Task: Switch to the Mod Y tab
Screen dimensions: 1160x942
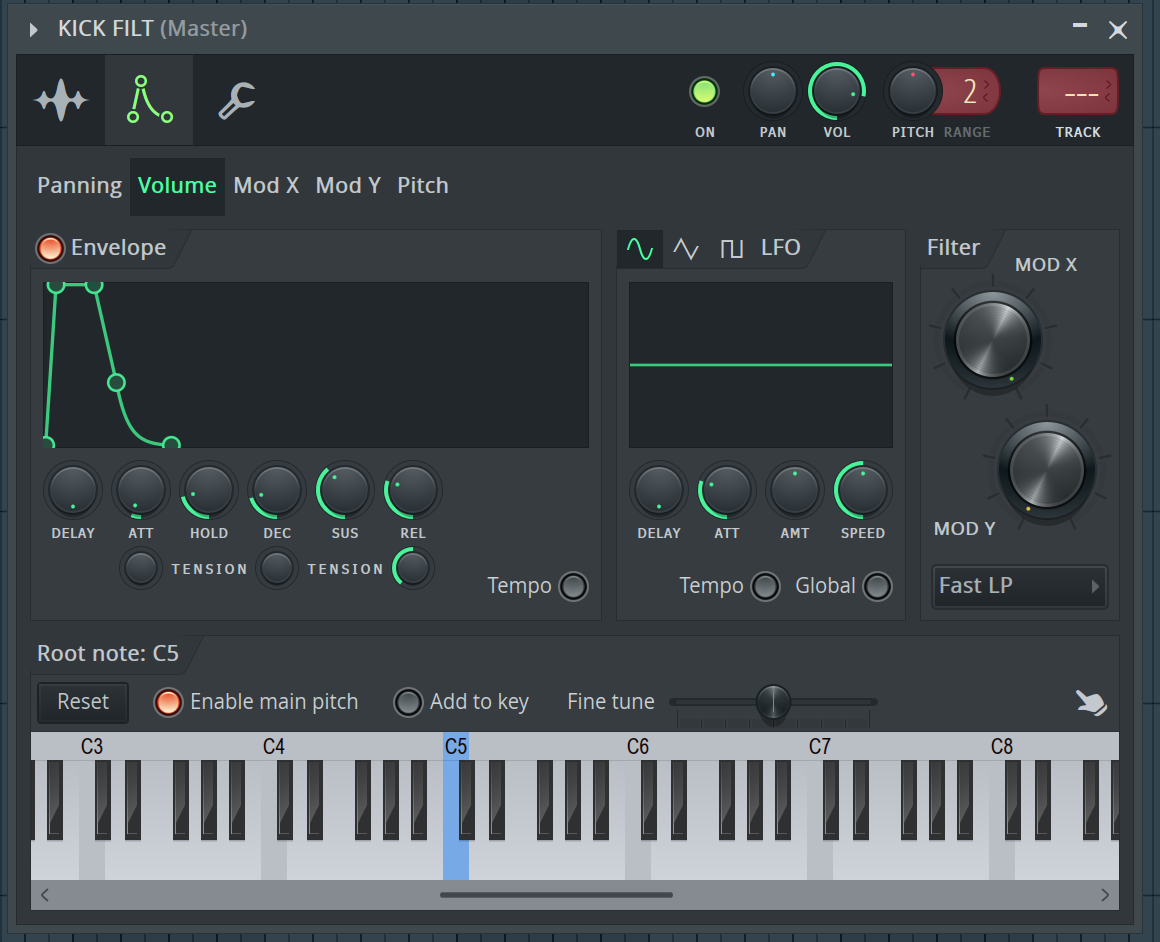Action: click(x=348, y=186)
